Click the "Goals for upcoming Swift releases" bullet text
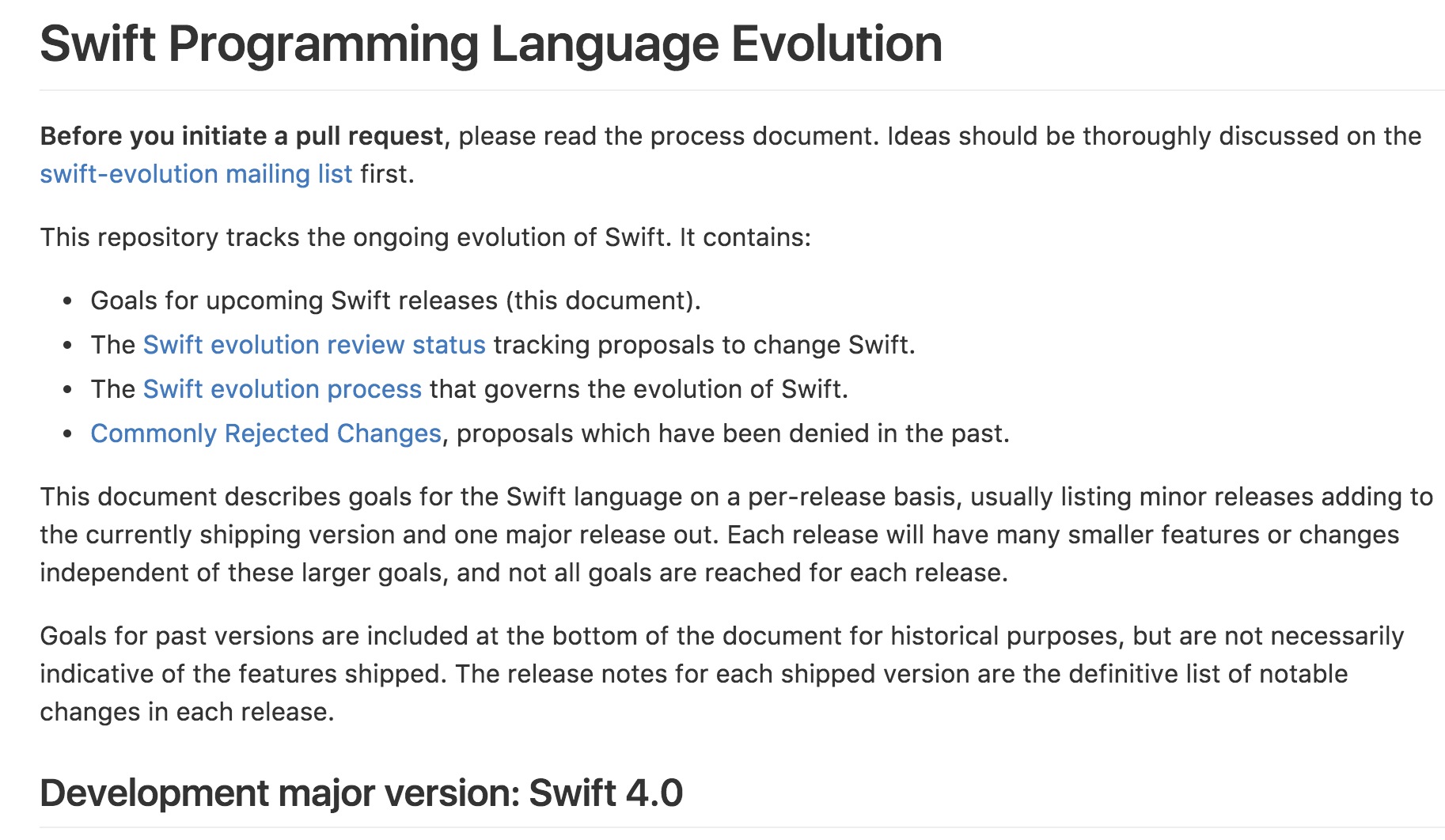1445x840 pixels. [x=293, y=301]
